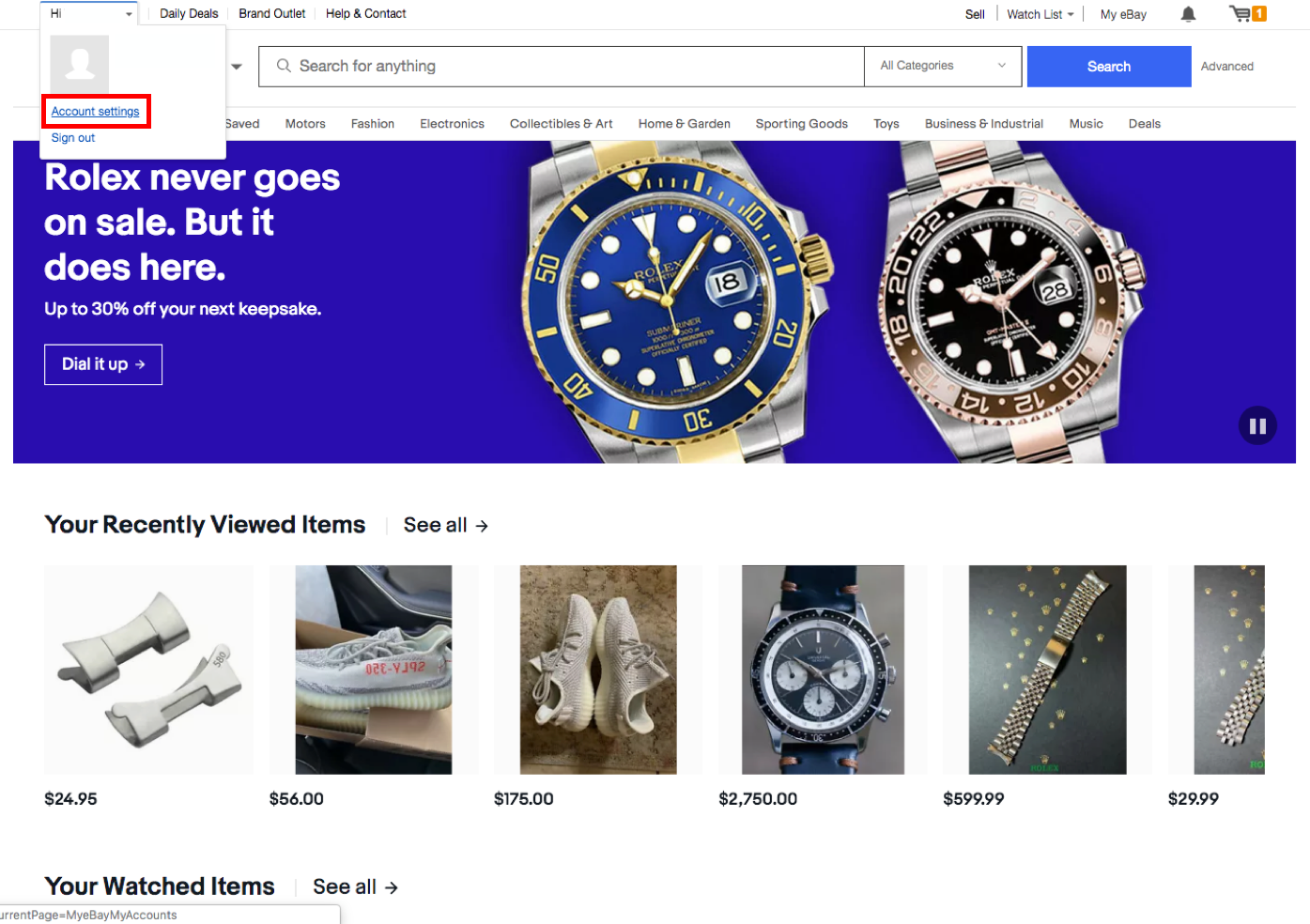Collapse the Hi account dropdown arrow
The image size is (1310, 924).
tap(129, 14)
